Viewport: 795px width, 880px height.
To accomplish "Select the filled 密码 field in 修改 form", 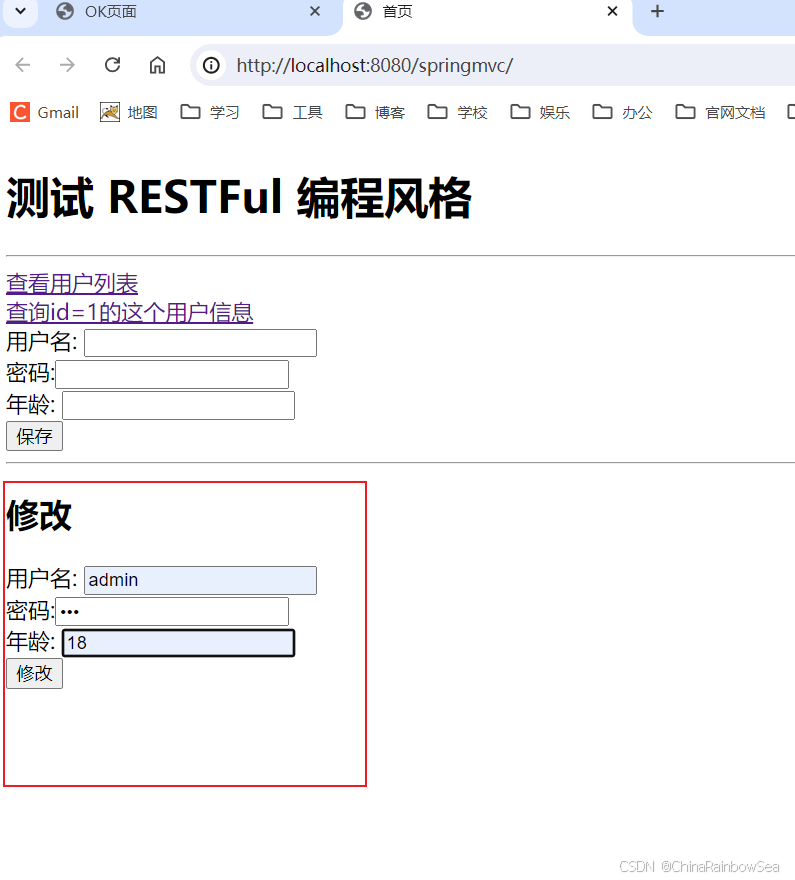I will point(172,612).
